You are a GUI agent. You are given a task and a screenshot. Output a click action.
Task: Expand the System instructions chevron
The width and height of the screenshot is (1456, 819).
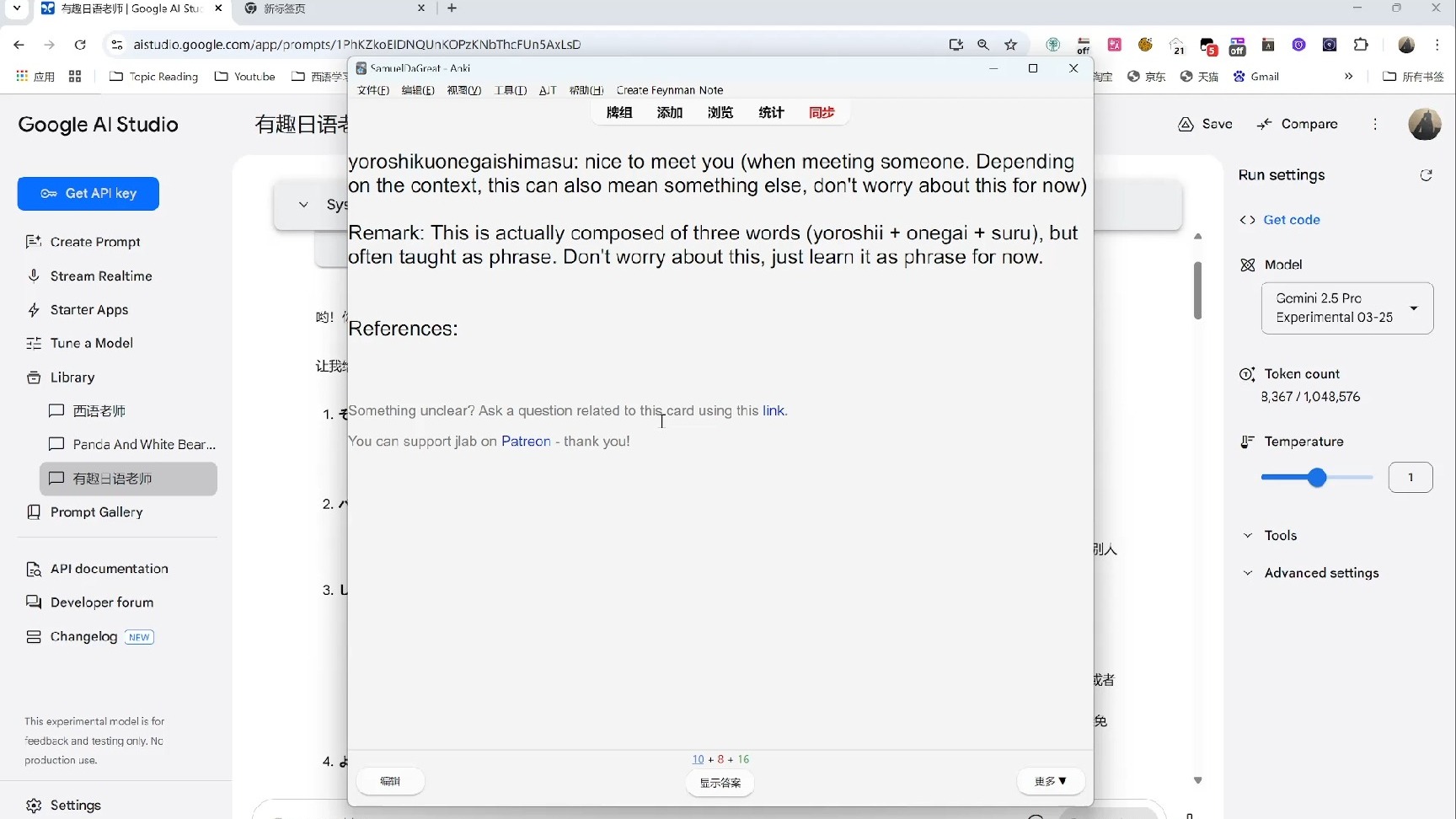303,205
